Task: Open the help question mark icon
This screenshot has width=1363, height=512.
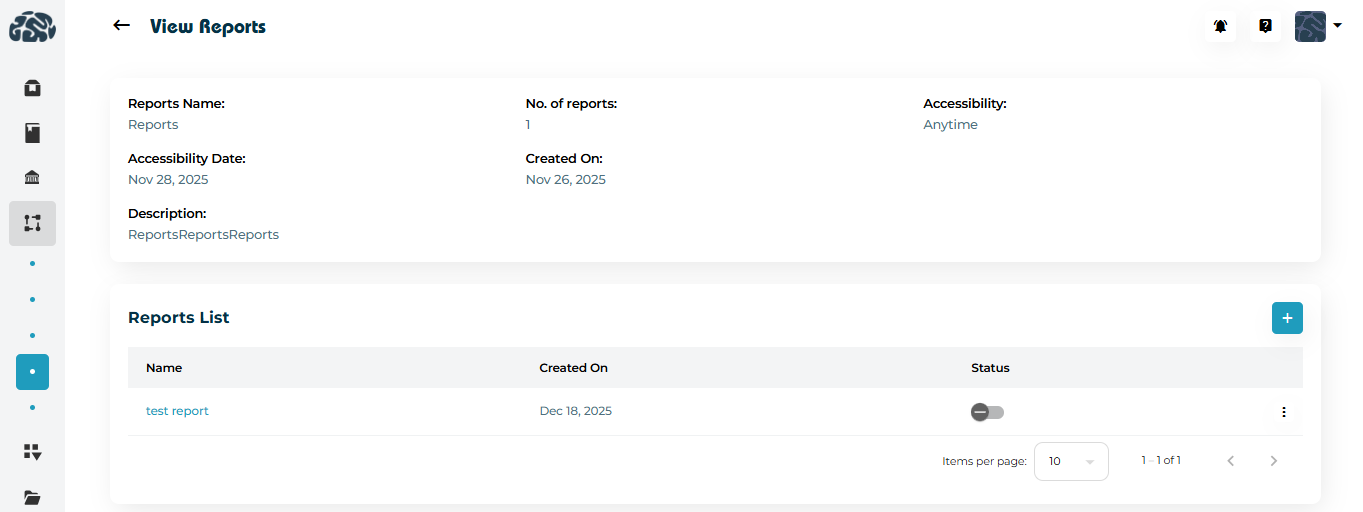Action: (1265, 27)
